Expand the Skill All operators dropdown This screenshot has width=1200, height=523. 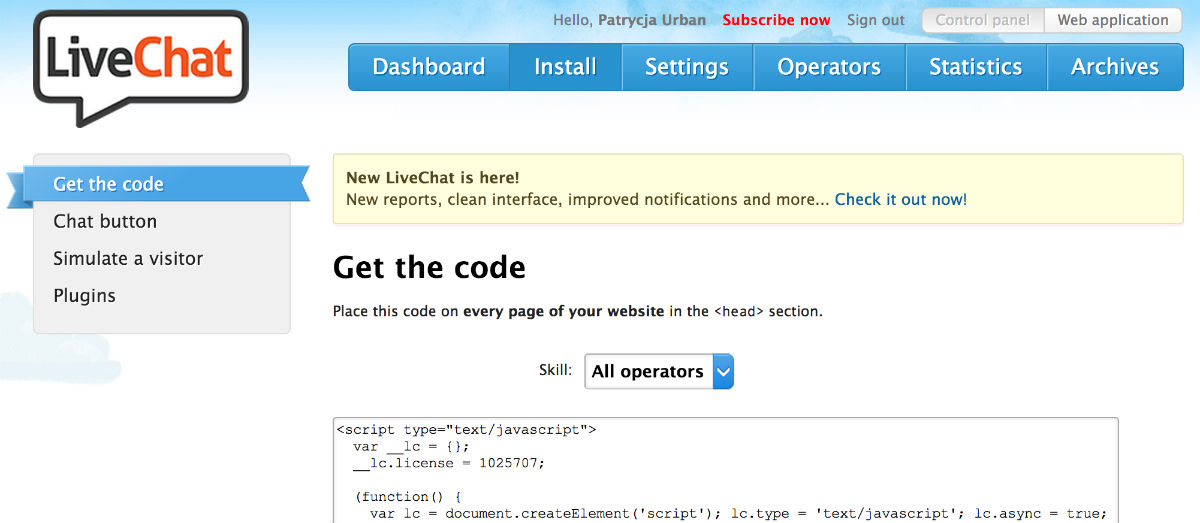(659, 371)
